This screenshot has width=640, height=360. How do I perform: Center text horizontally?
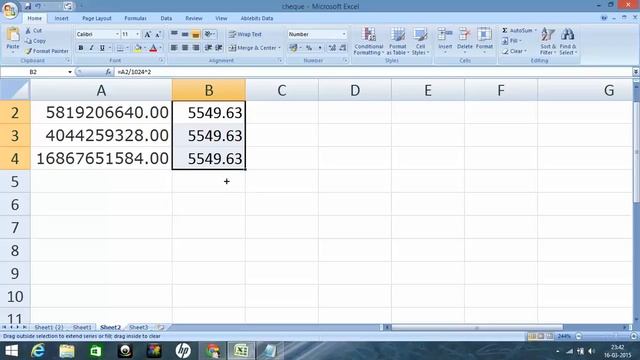click(x=185, y=48)
